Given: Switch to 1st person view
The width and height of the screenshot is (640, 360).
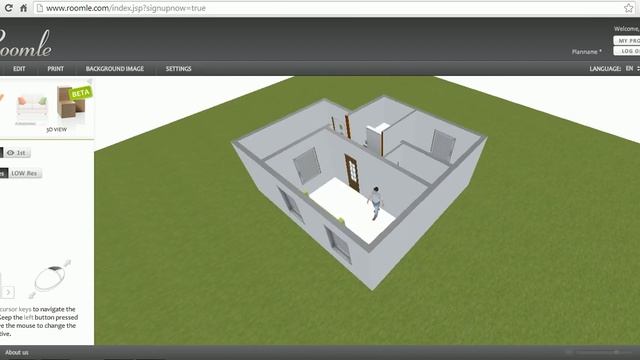Looking at the screenshot, I should tap(17, 153).
